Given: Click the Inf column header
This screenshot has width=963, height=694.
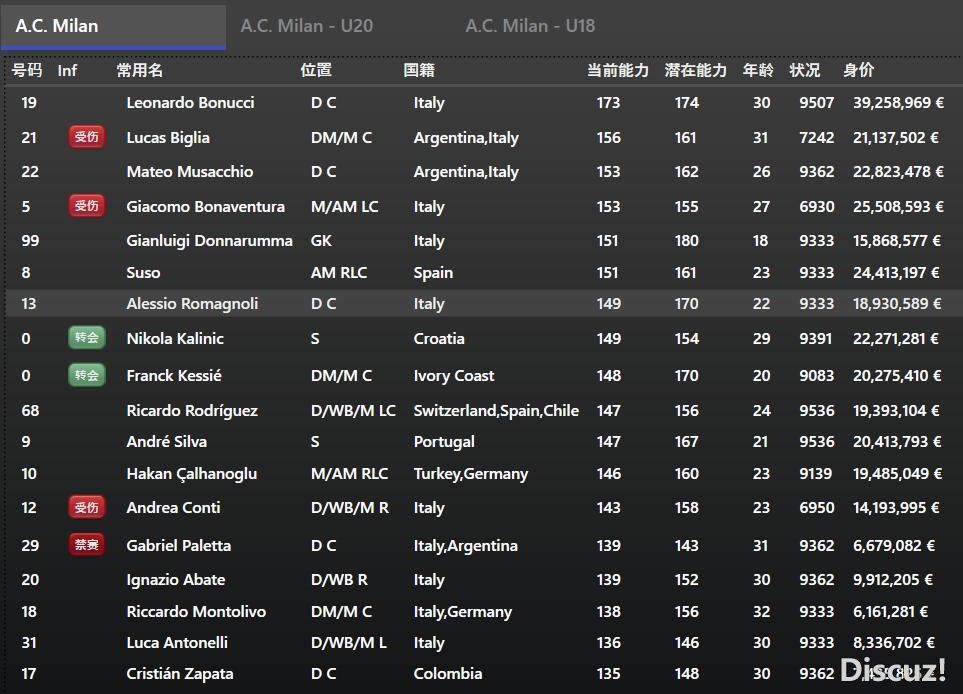Looking at the screenshot, I should (x=67, y=71).
